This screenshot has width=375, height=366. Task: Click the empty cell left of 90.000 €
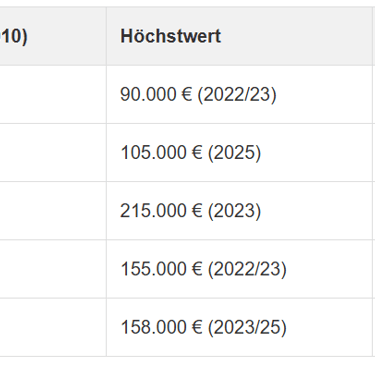click(x=53, y=94)
